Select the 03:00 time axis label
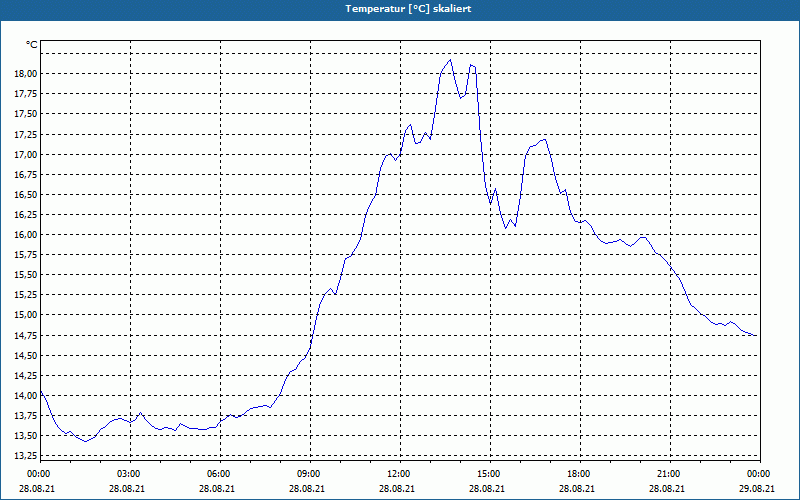Viewport: 800px width, 500px height. [x=130, y=474]
